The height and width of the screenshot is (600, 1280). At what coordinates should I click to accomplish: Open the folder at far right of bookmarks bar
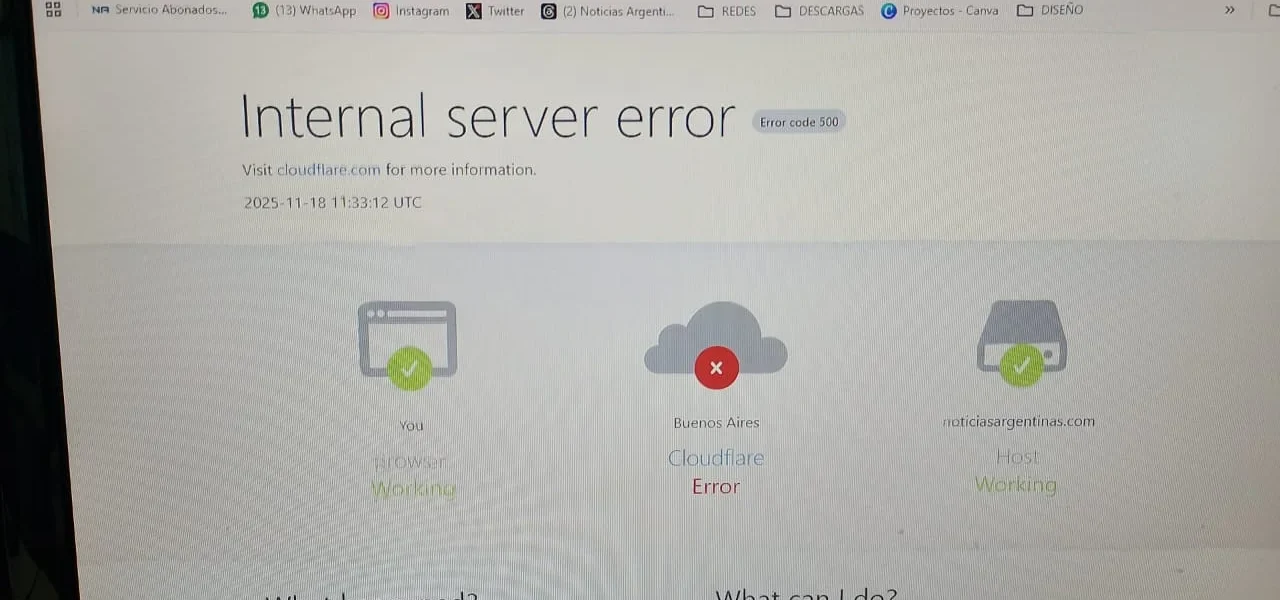(x=1271, y=10)
